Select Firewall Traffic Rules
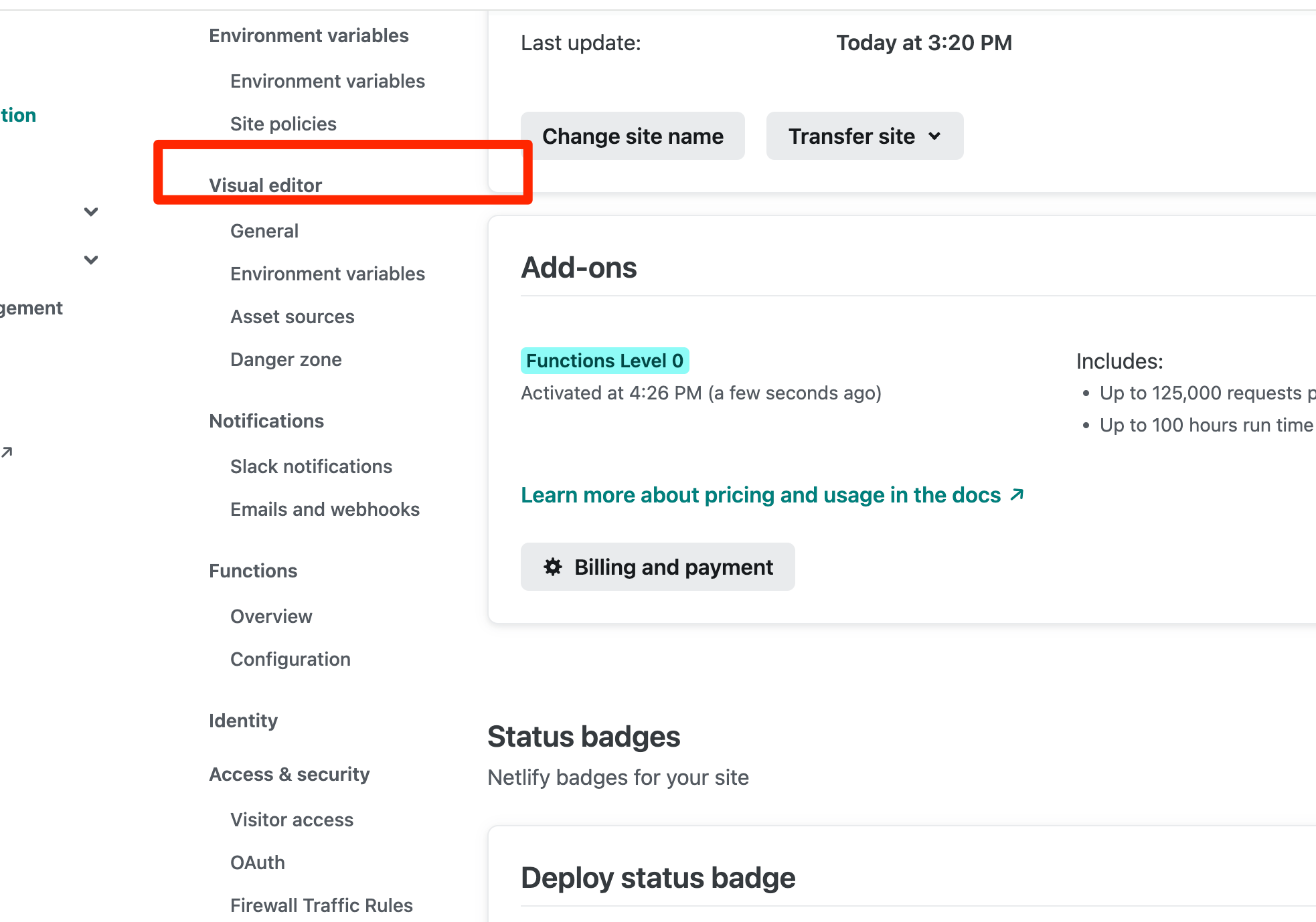This screenshot has width=1316, height=922. click(x=321, y=905)
